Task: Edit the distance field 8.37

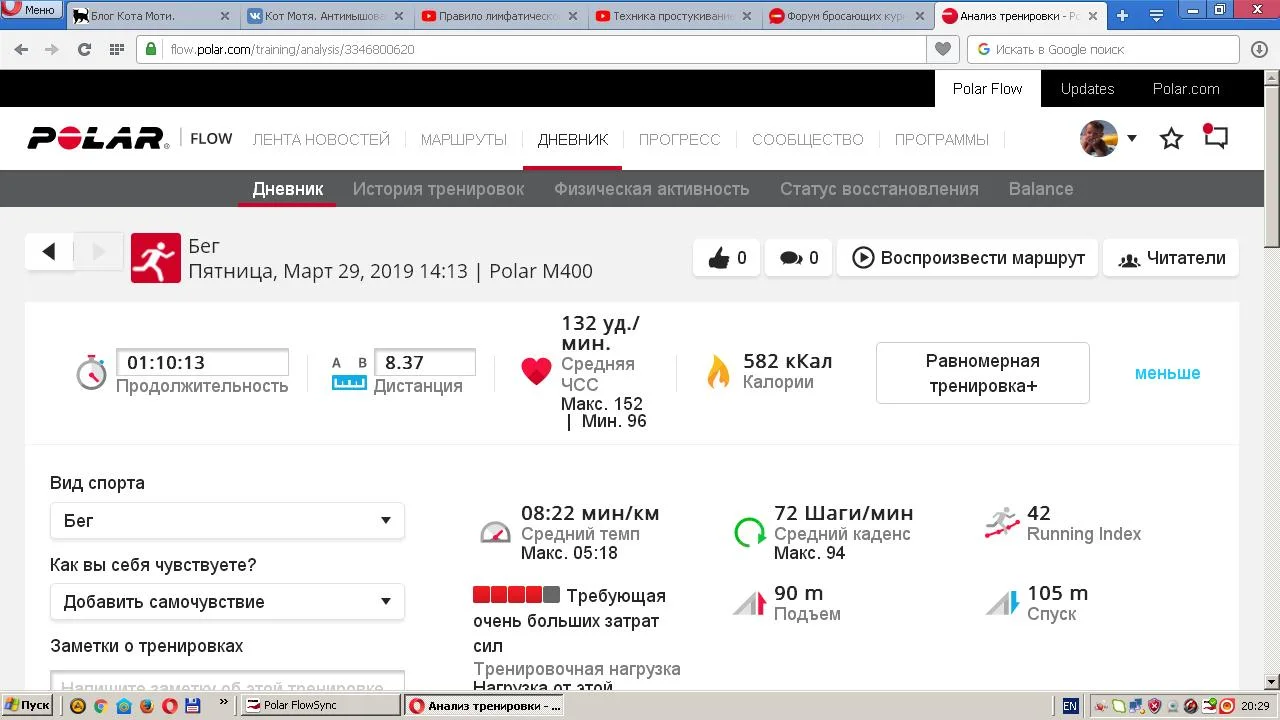Action: (425, 362)
